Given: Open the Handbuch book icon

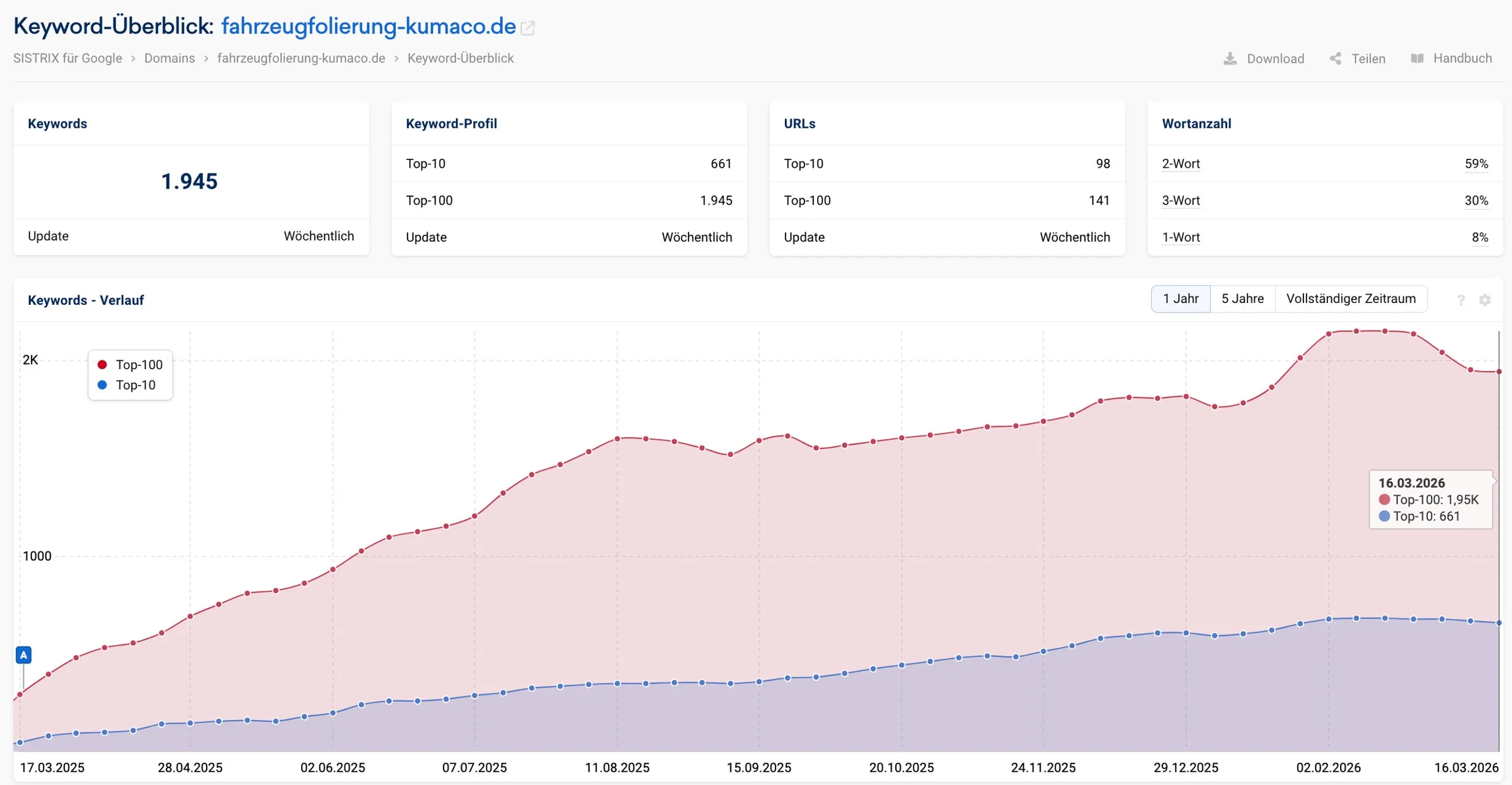Looking at the screenshot, I should point(1417,59).
